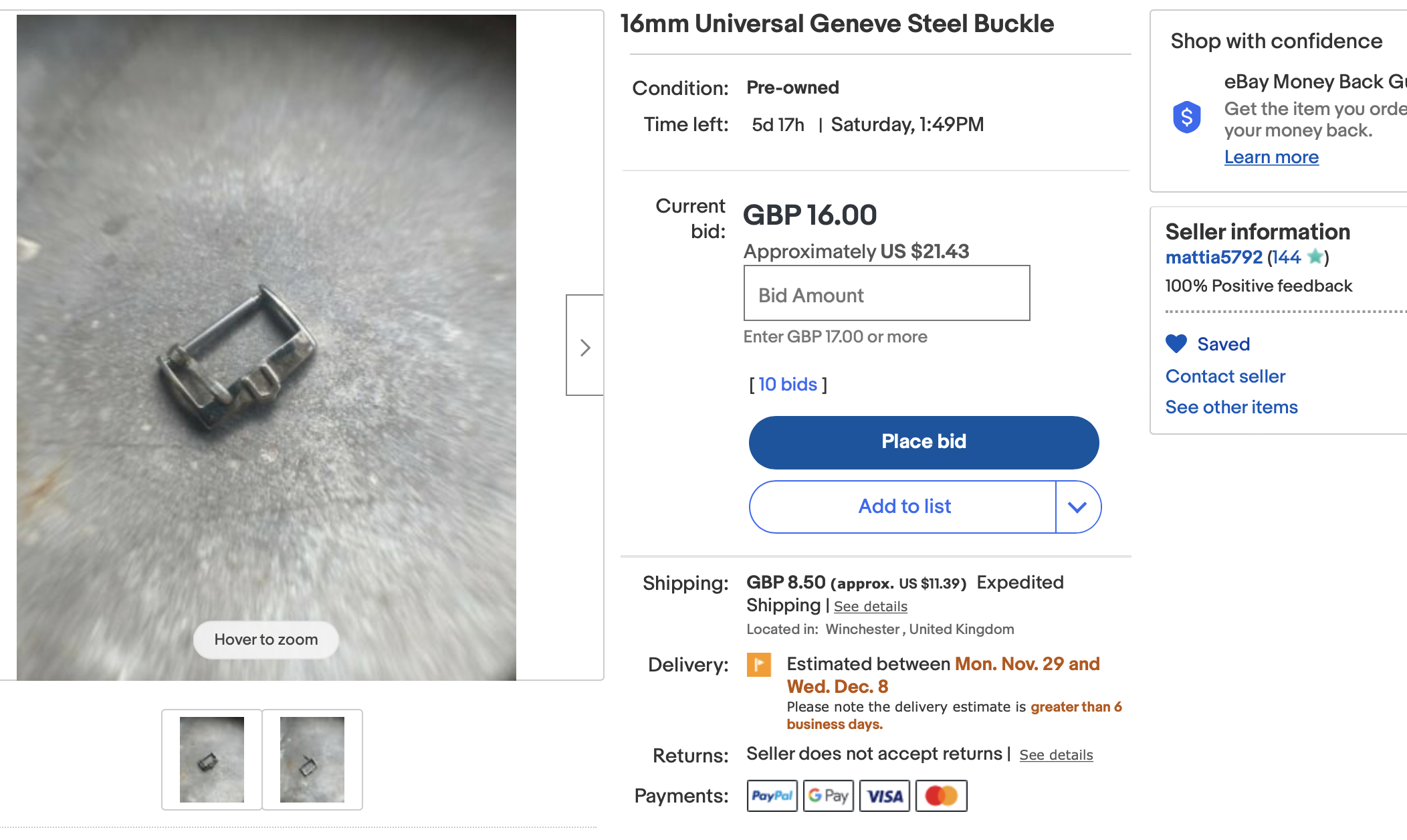The height and width of the screenshot is (840, 1407).
Task: Select the second buckle thumbnail
Action: click(312, 760)
